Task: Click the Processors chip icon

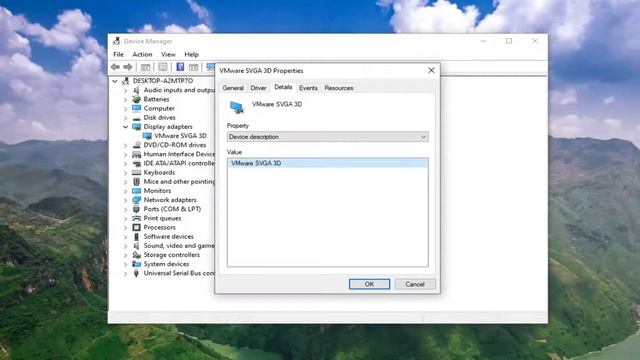Action: [136, 227]
